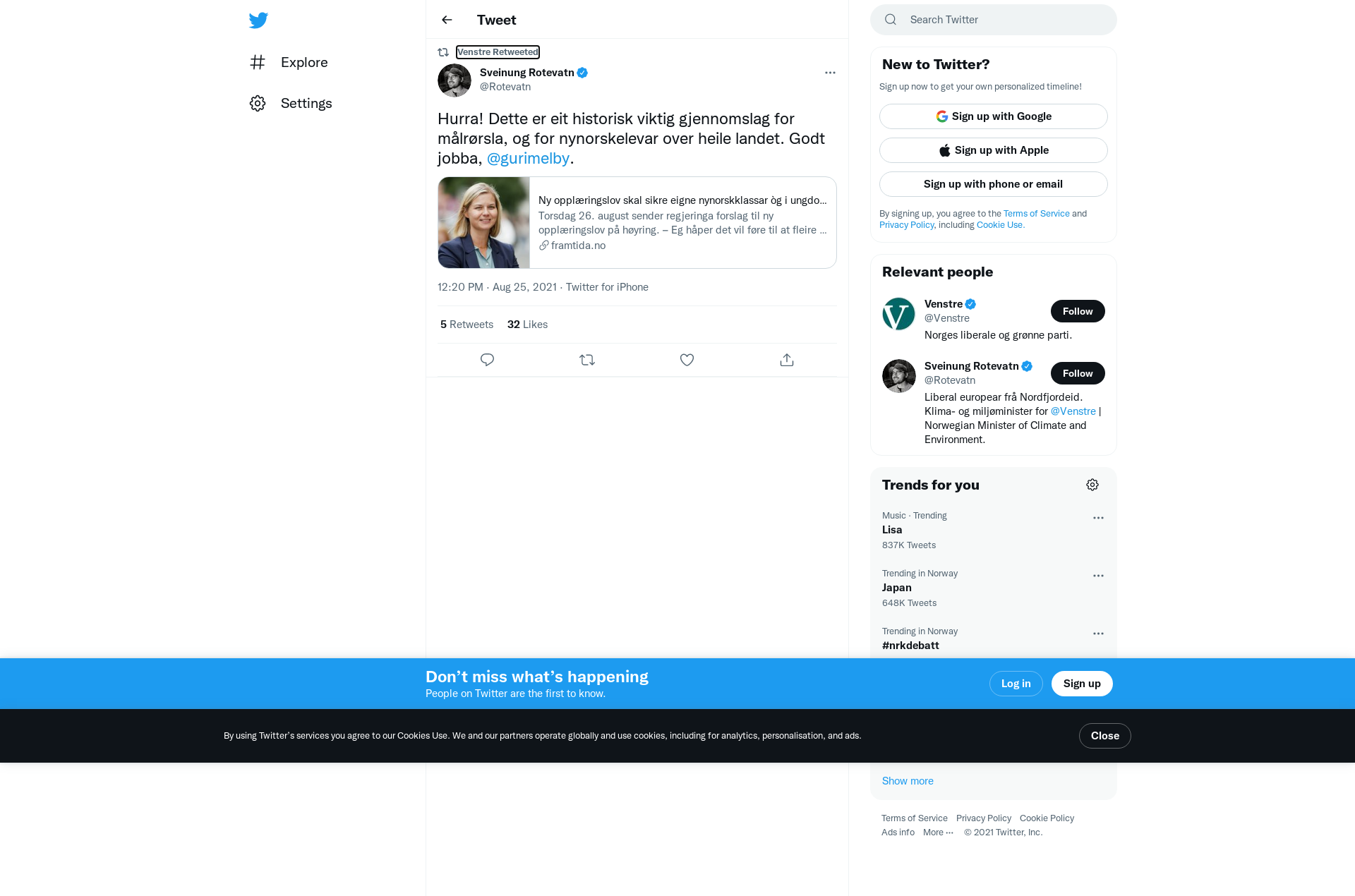Open more options for Lisa trend

(x=1098, y=518)
